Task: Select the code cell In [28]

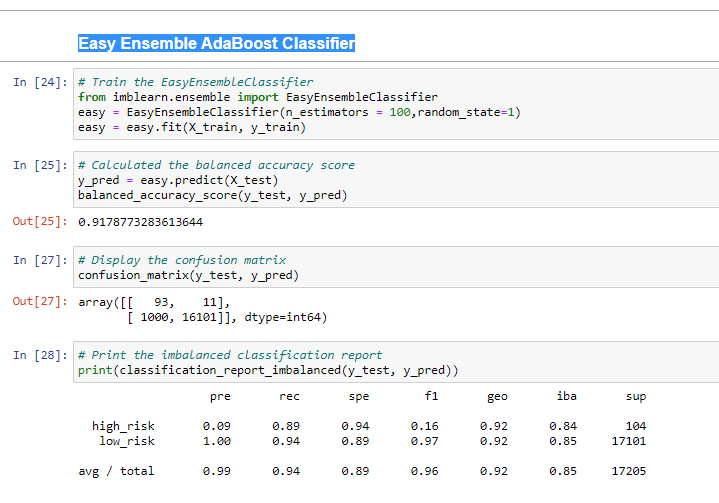Action: (x=396, y=362)
